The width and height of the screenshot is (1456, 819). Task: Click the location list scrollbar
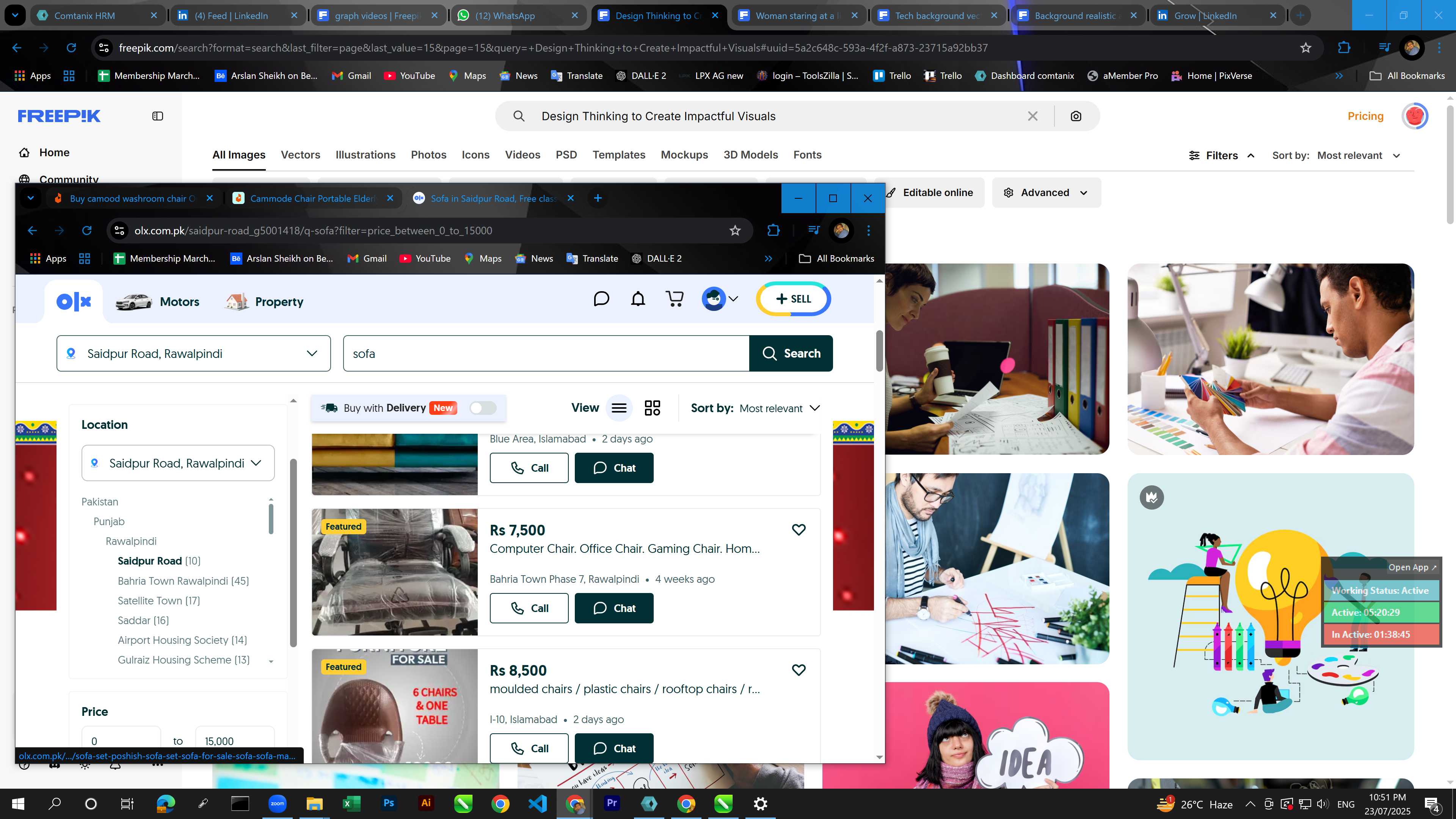[271, 518]
